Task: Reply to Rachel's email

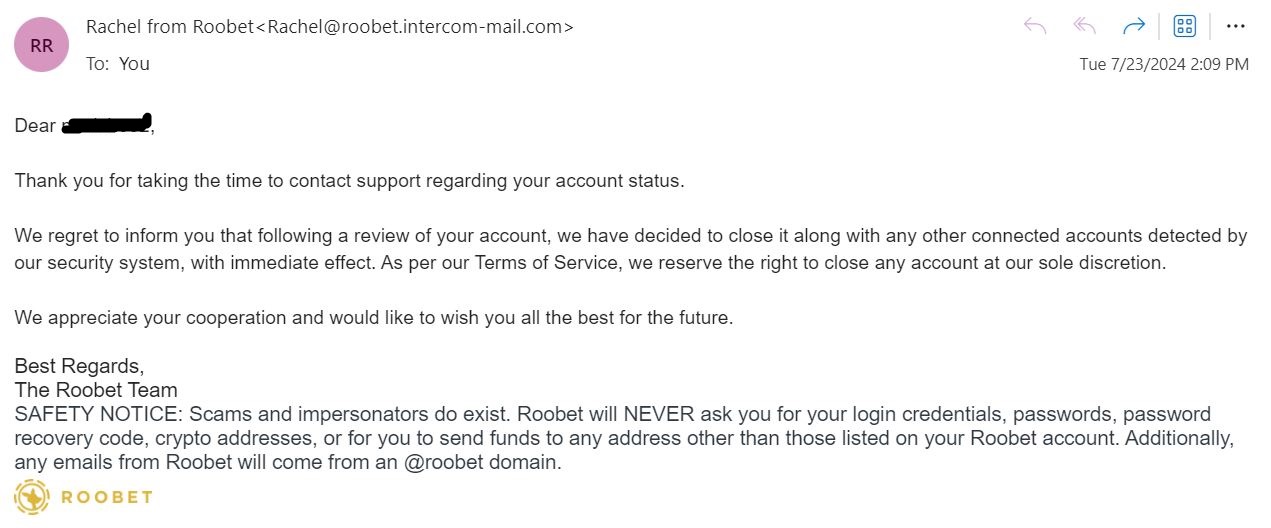Action: click(1035, 27)
